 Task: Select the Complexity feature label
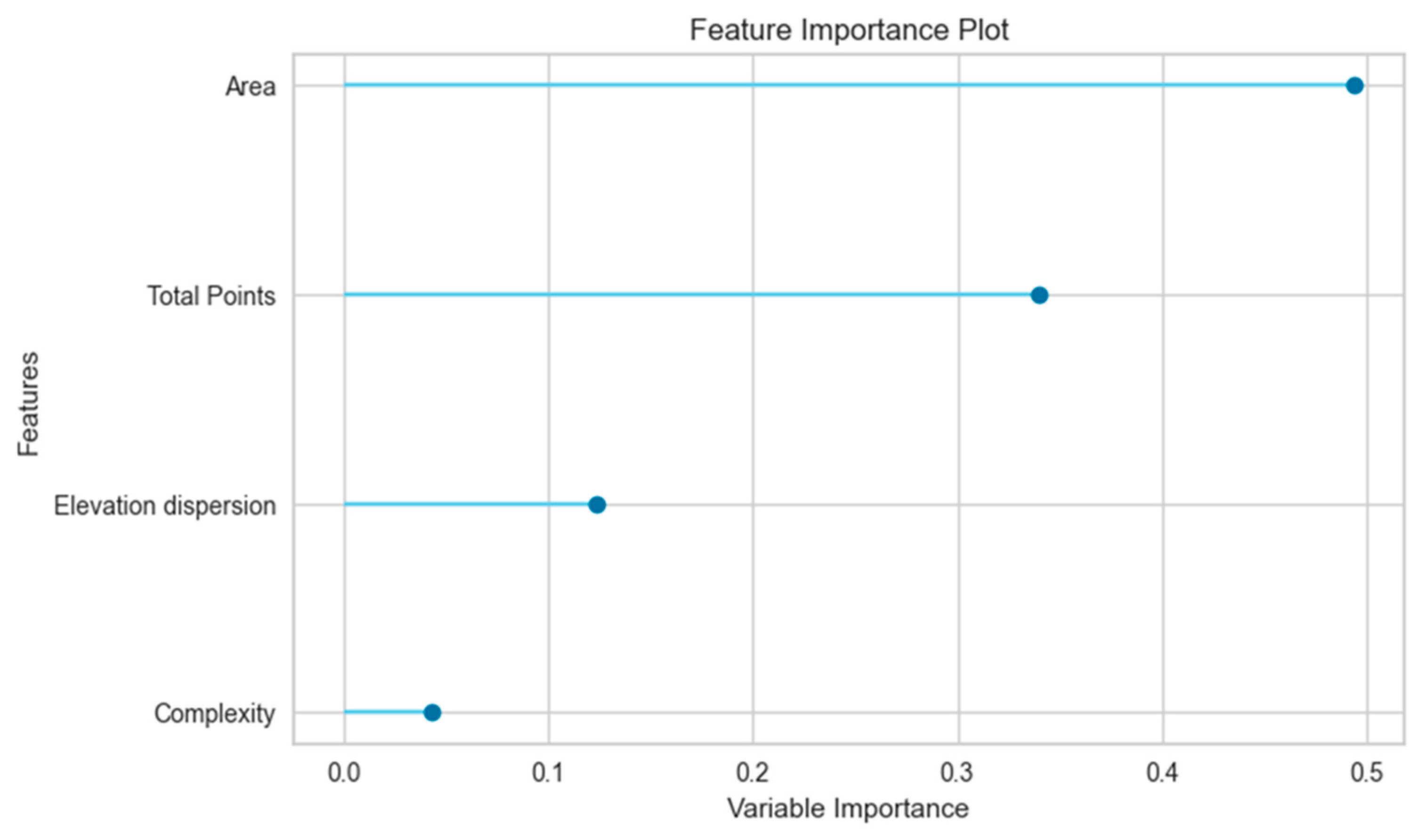[215, 714]
